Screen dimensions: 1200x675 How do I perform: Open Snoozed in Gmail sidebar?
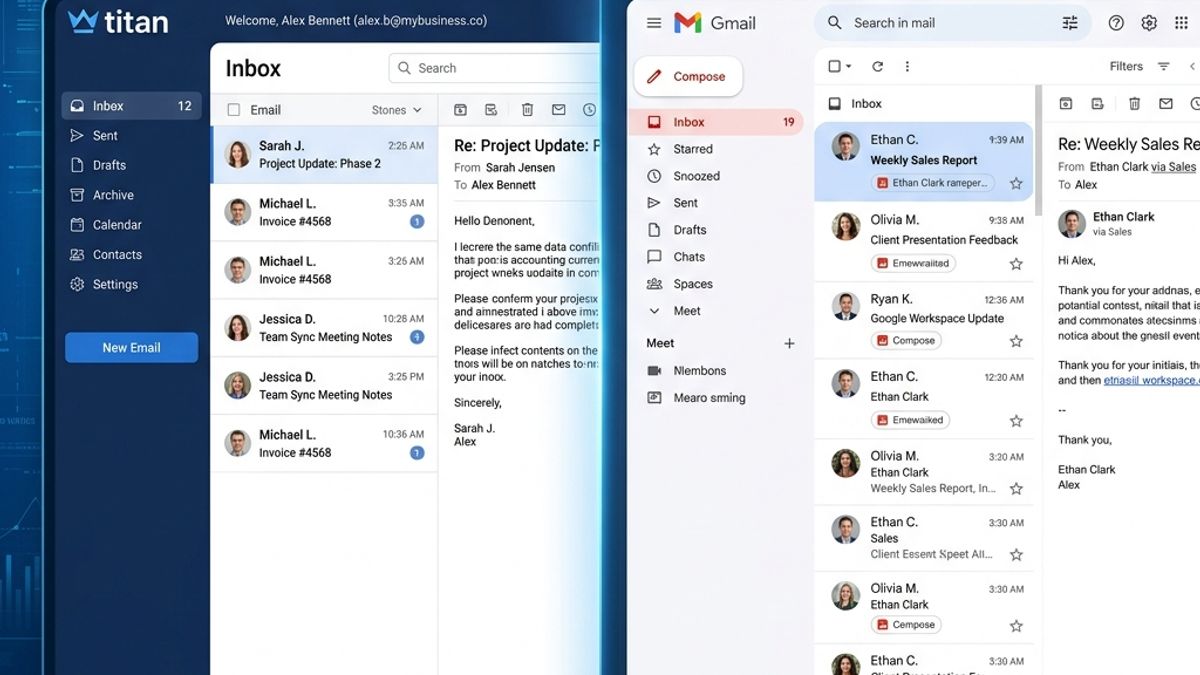tap(696, 176)
